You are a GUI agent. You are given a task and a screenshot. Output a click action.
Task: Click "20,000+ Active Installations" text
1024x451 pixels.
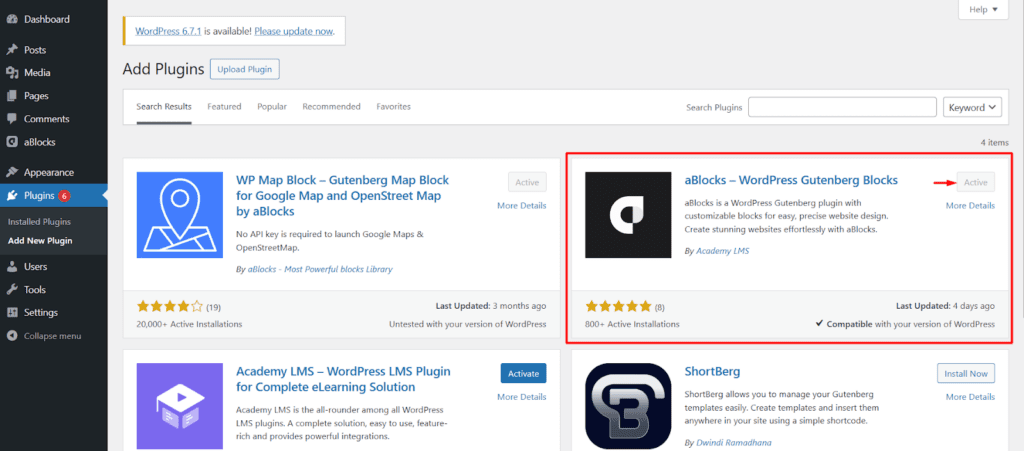[189, 324]
